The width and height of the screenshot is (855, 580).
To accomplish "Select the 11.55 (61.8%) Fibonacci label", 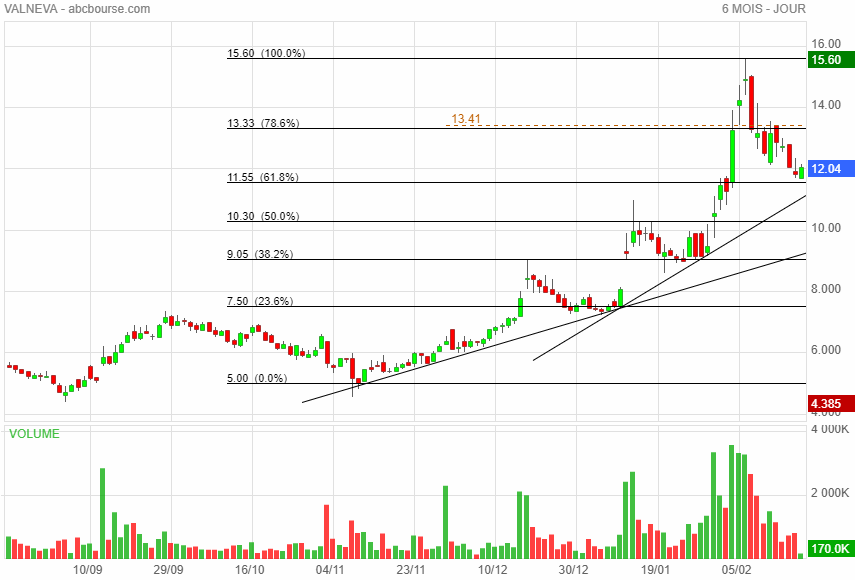I will click(x=263, y=177).
